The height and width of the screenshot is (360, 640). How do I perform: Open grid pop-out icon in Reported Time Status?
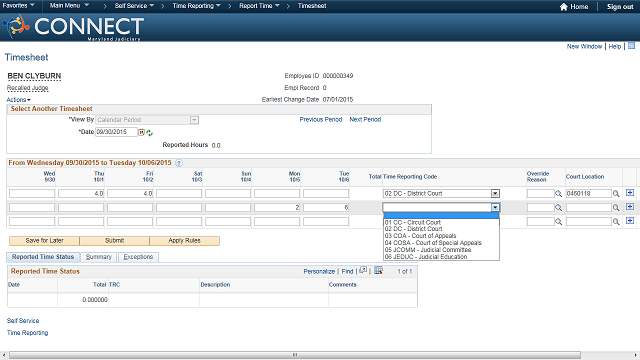(363, 270)
